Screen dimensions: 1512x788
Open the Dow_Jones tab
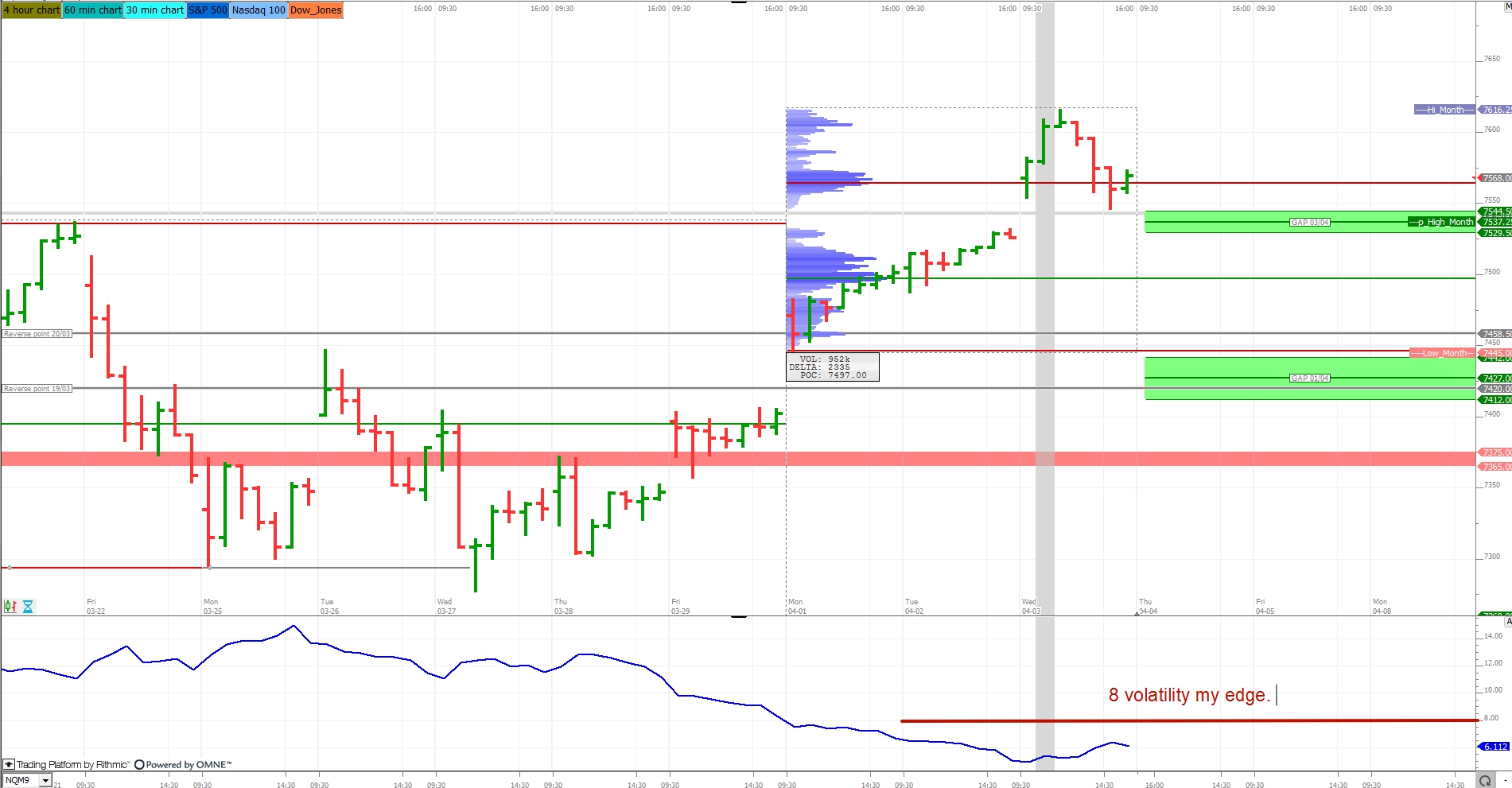coord(316,10)
